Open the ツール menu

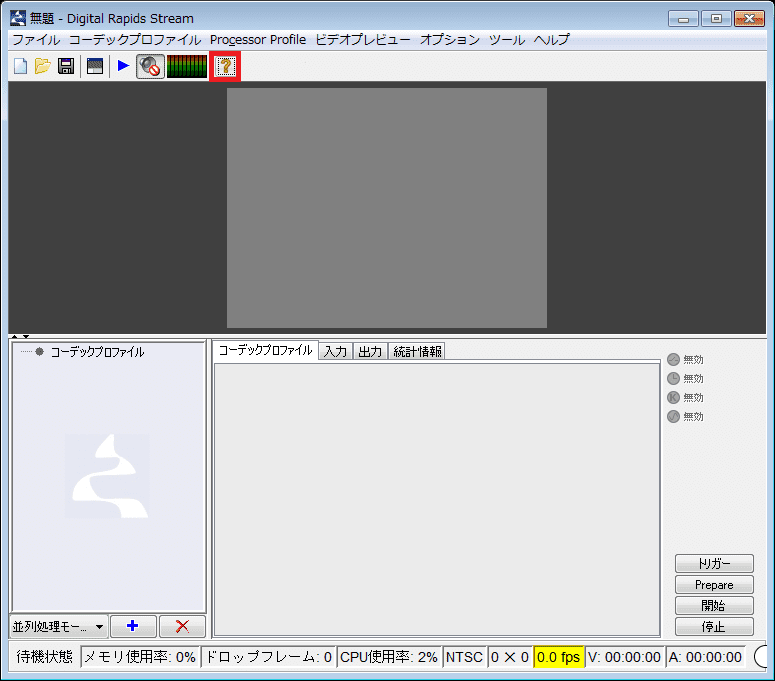click(507, 40)
